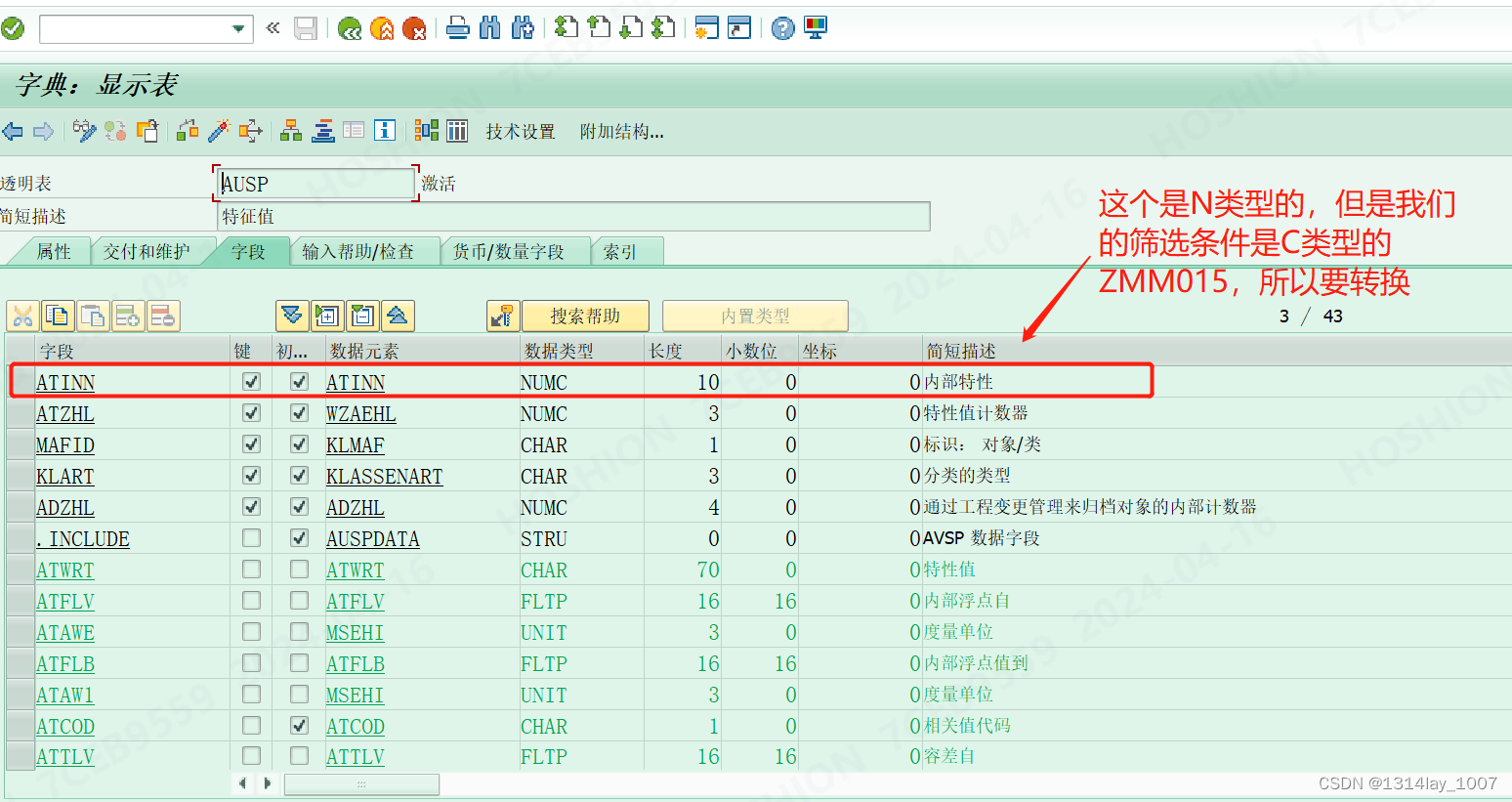Viewport: 1512px width, 802px height.
Task: Open the KLASSENART data element link
Action: [x=384, y=477]
